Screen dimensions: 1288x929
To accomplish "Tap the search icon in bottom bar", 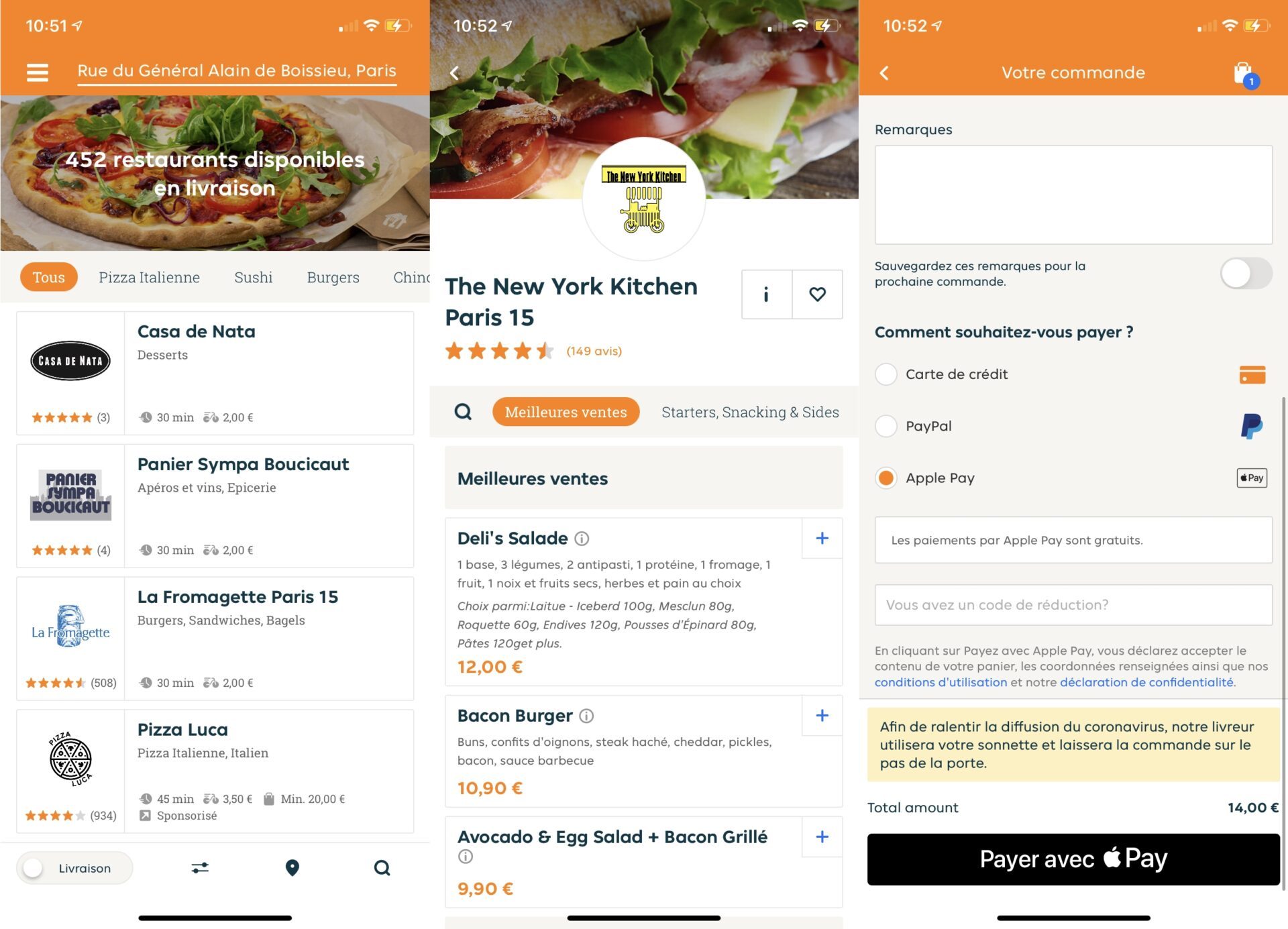I will [382, 868].
